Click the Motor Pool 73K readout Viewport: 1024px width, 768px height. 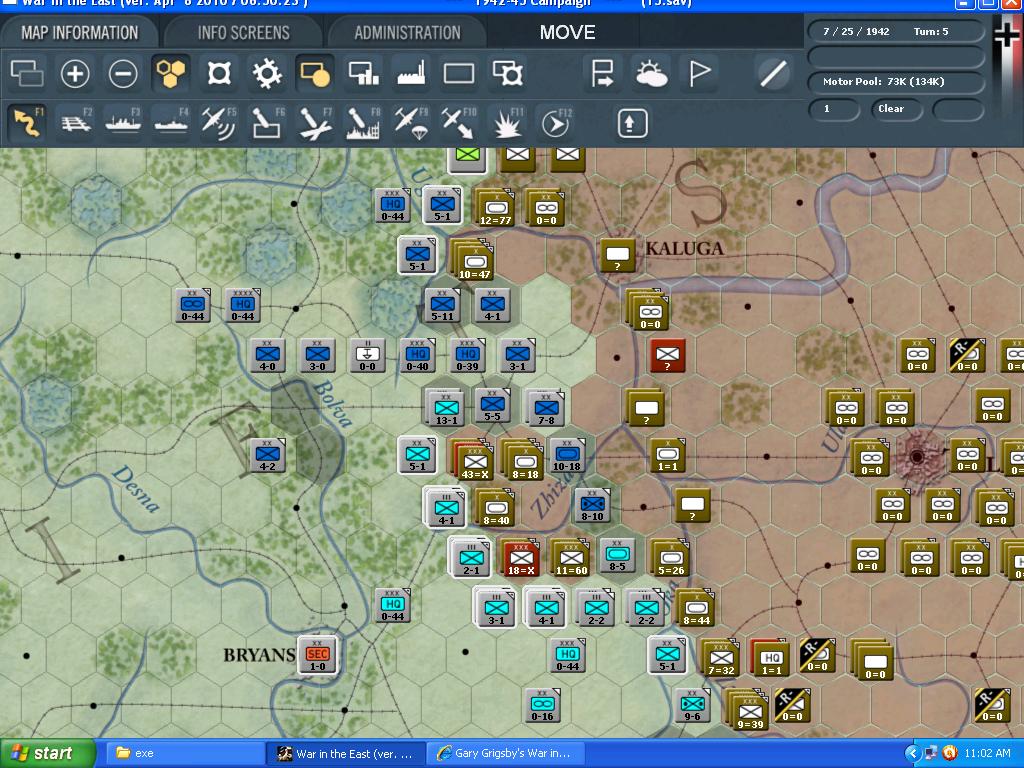(x=895, y=82)
